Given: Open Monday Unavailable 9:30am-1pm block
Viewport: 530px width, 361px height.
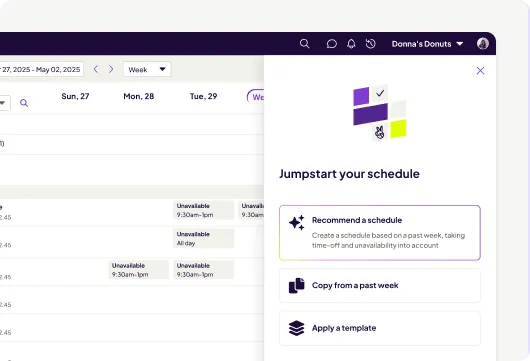Looking at the screenshot, I should click(139, 270).
